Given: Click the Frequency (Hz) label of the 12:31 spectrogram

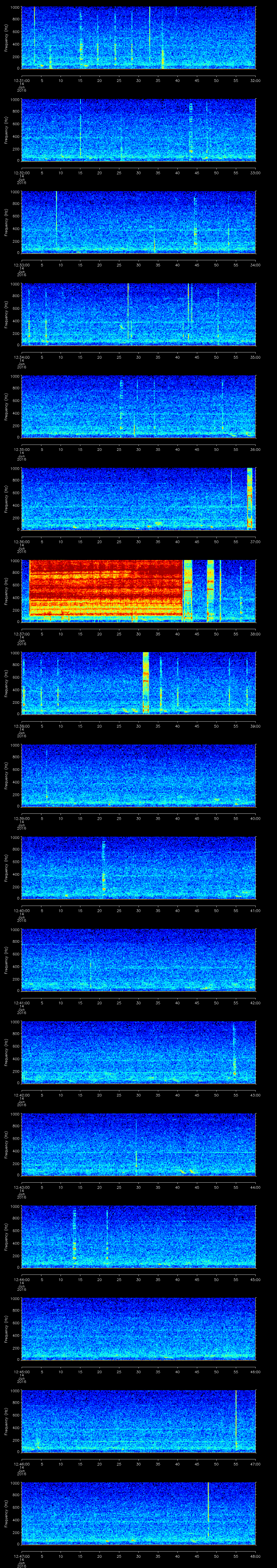Looking at the screenshot, I should click(x=7, y=37).
